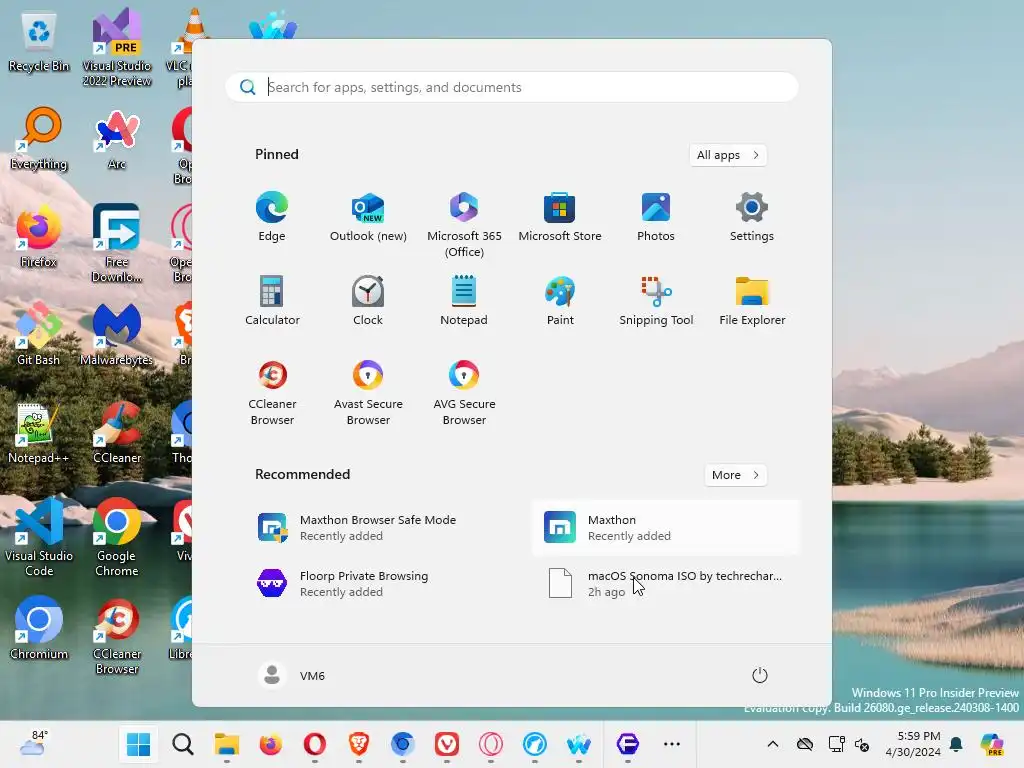Viewport: 1024px width, 768px height.
Task: Open the clock and date flyout
Action: pyautogui.click(x=913, y=744)
